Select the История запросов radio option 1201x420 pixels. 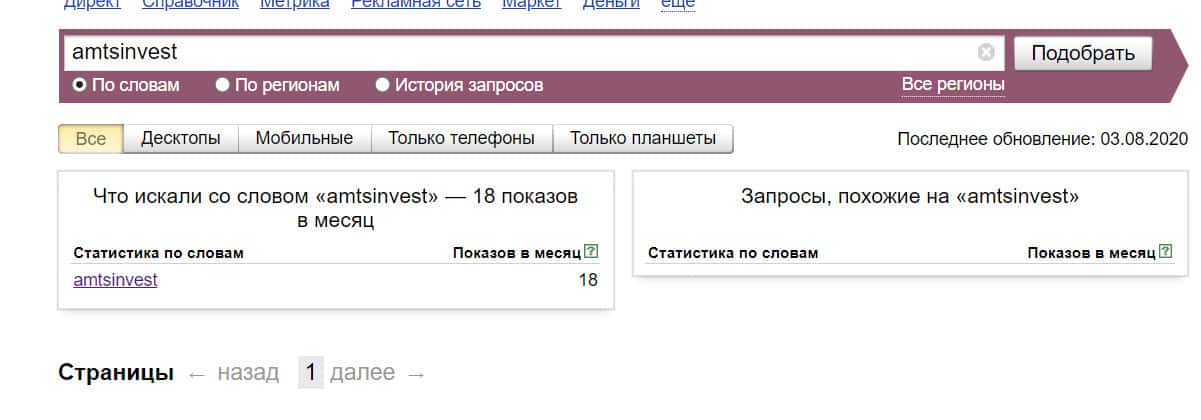[x=459, y=85]
